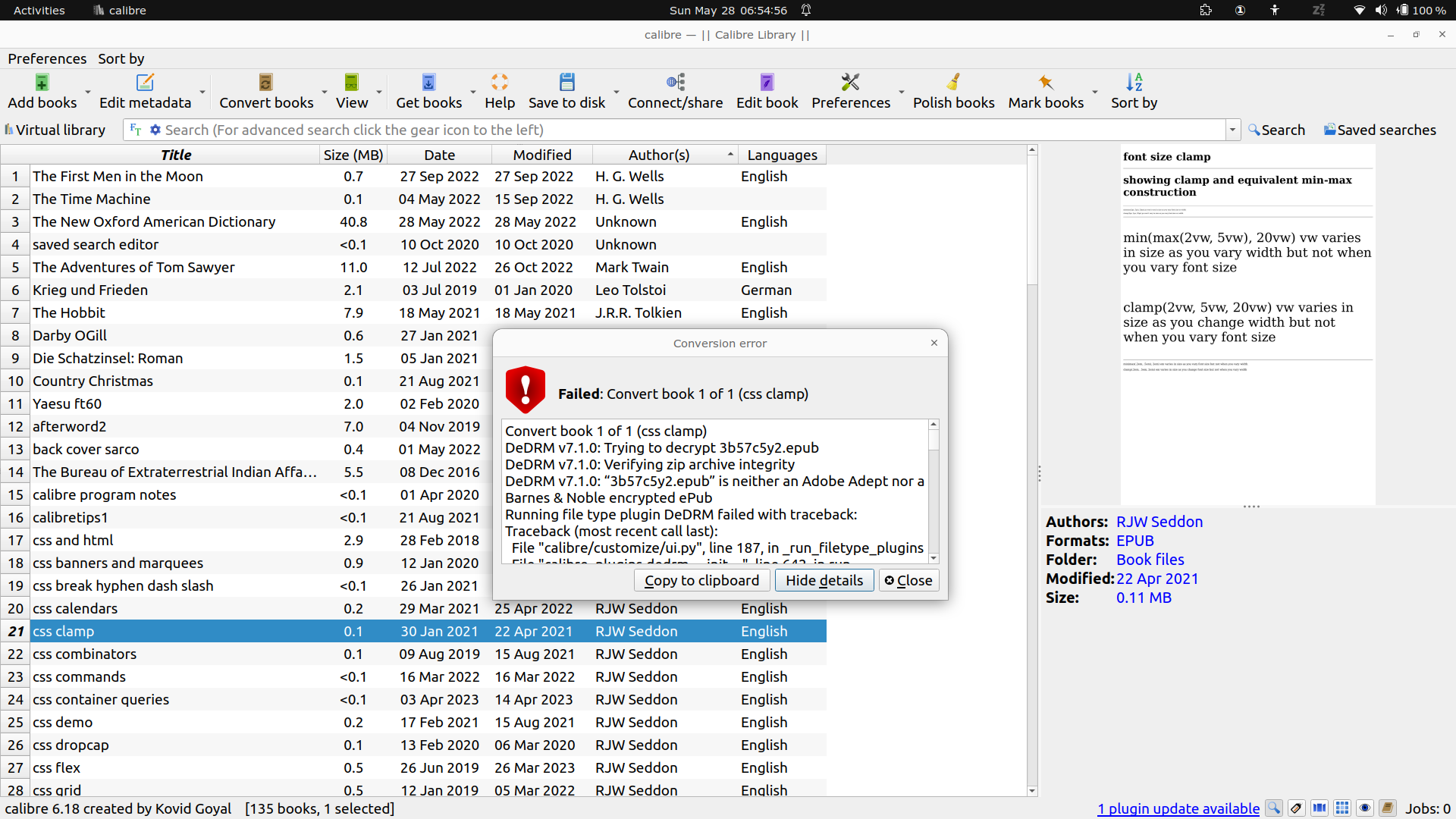Screen dimensions: 1456x819
Task: Click into the library search field
Action: pos(682,130)
